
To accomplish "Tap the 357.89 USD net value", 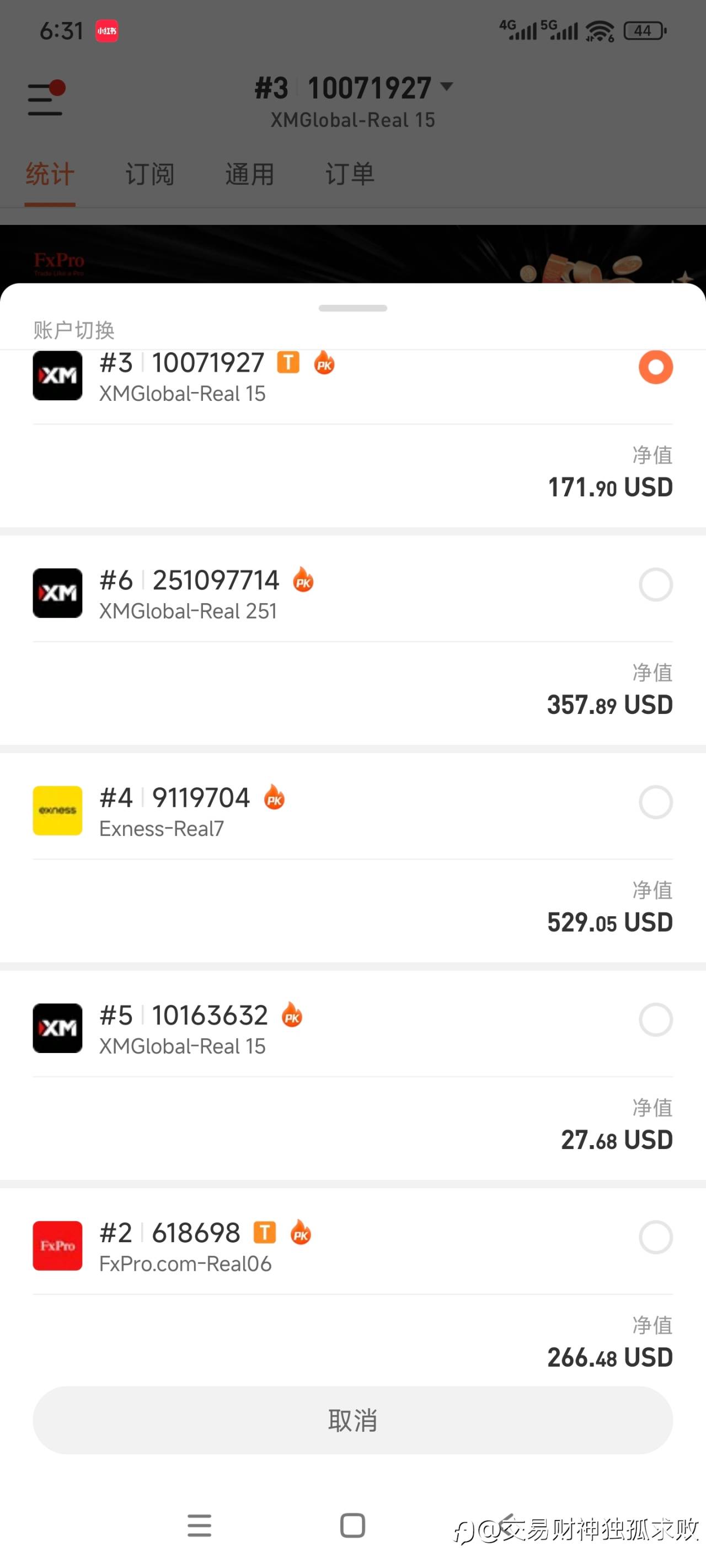I will coord(609,705).
